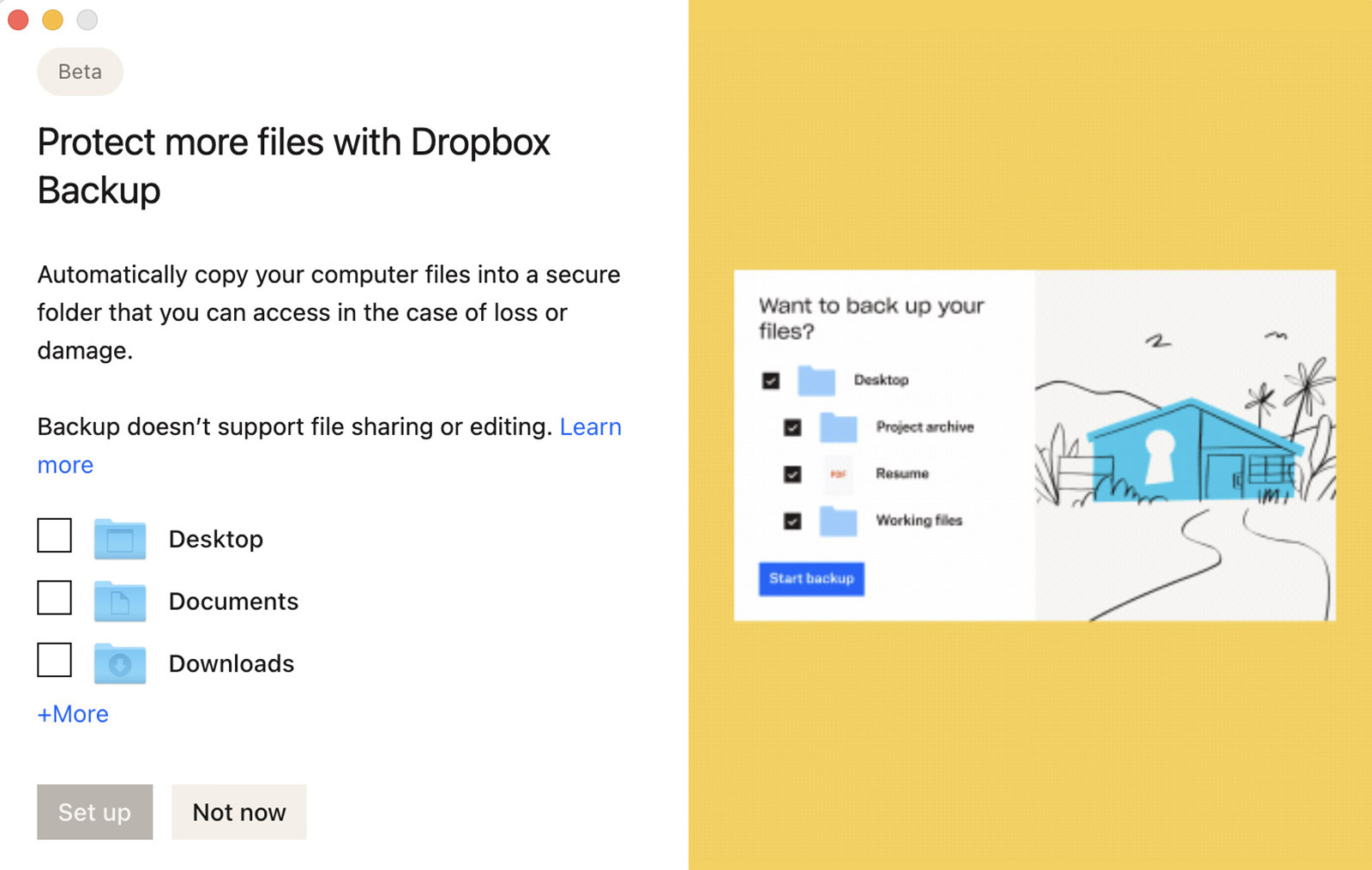
Task: Click the Downloads label text
Action: (232, 663)
